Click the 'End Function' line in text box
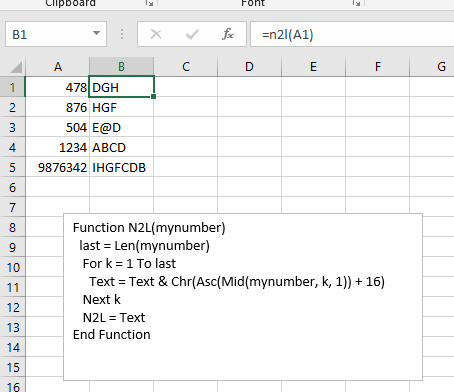 pos(112,335)
